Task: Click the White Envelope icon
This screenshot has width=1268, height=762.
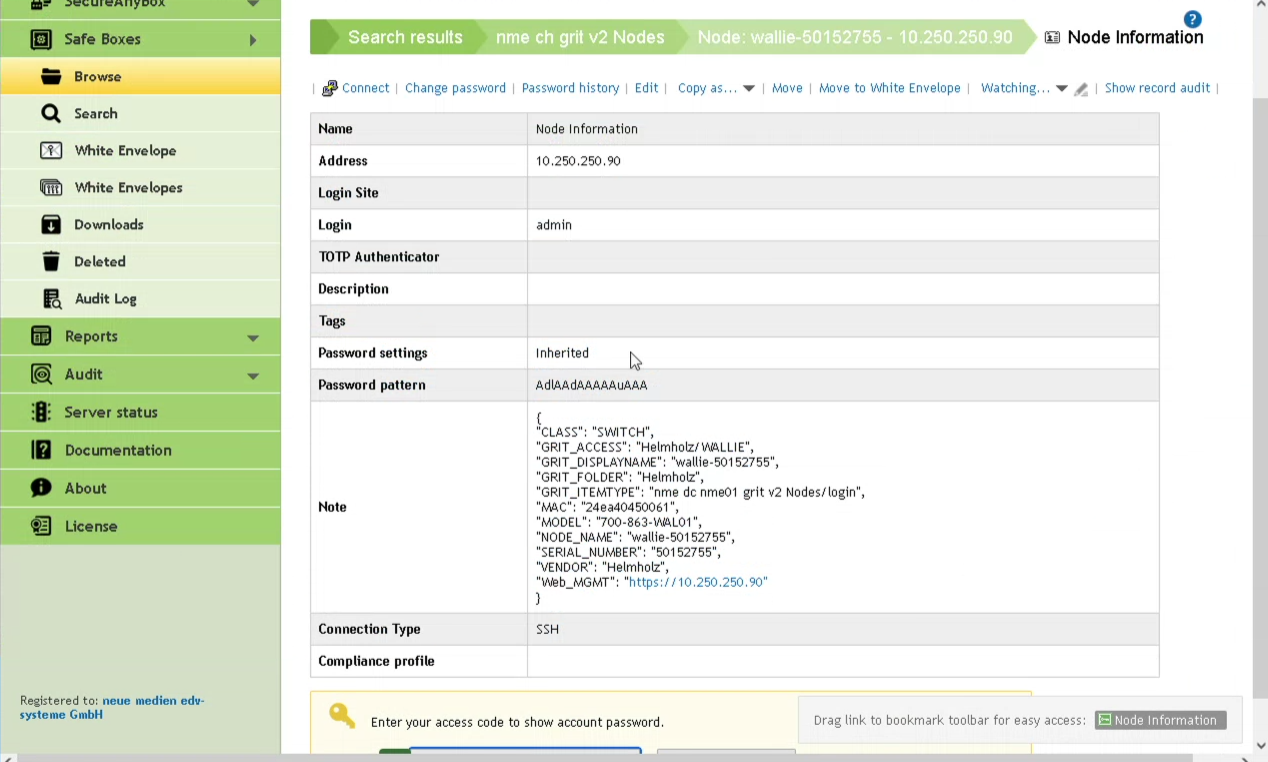Action: coord(51,150)
